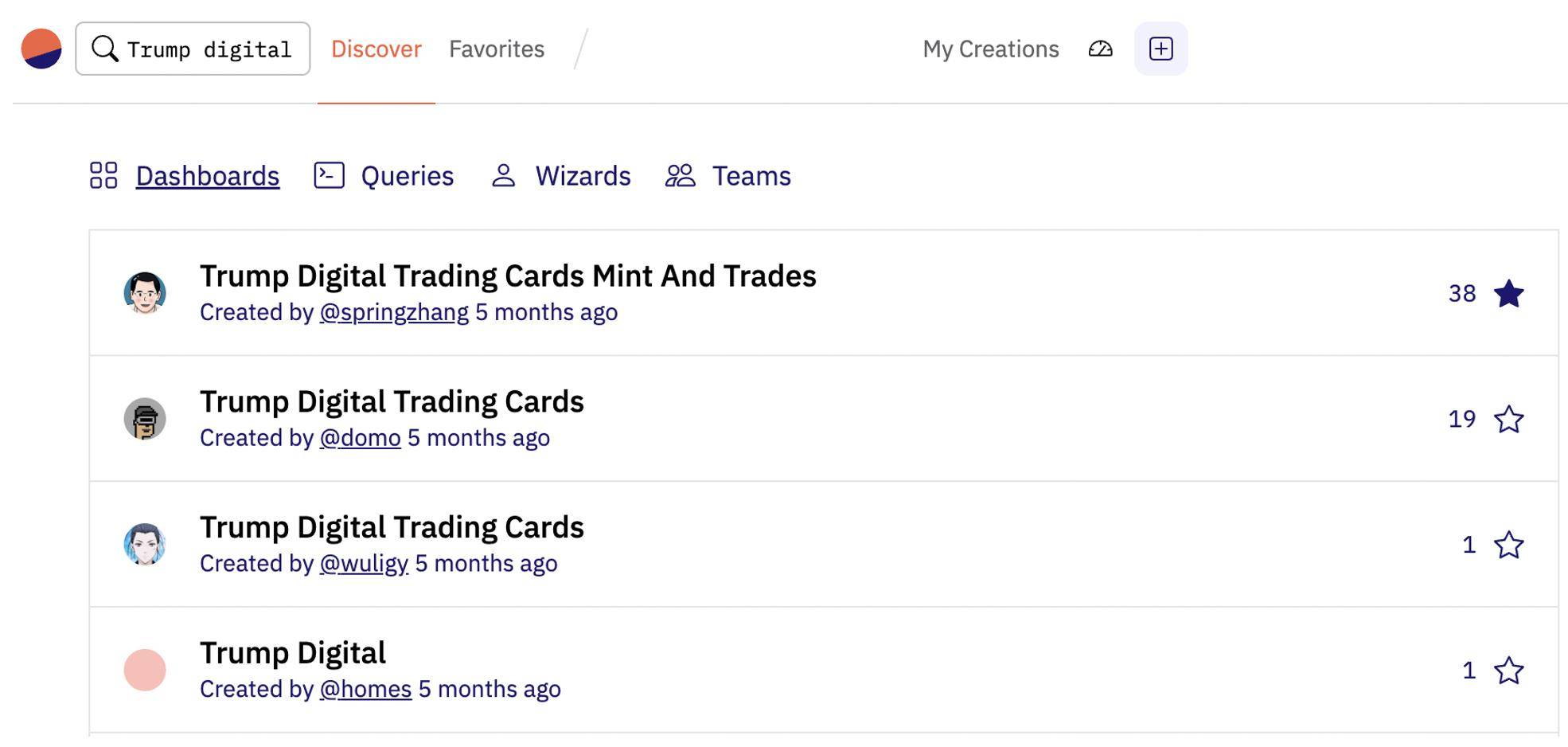Open Trump Digital Trading Cards Mint And Trades
This screenshot has height=747, width=1568.
click(x=508, y=276)
